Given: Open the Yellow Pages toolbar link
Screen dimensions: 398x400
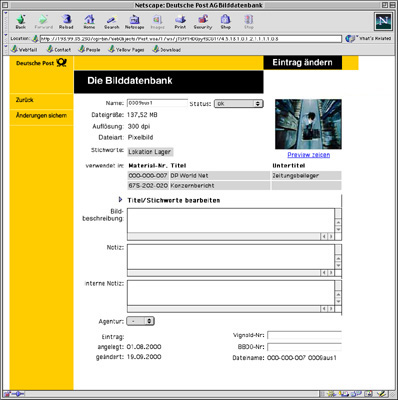Looking at the screenshot, I should [126, 50].
